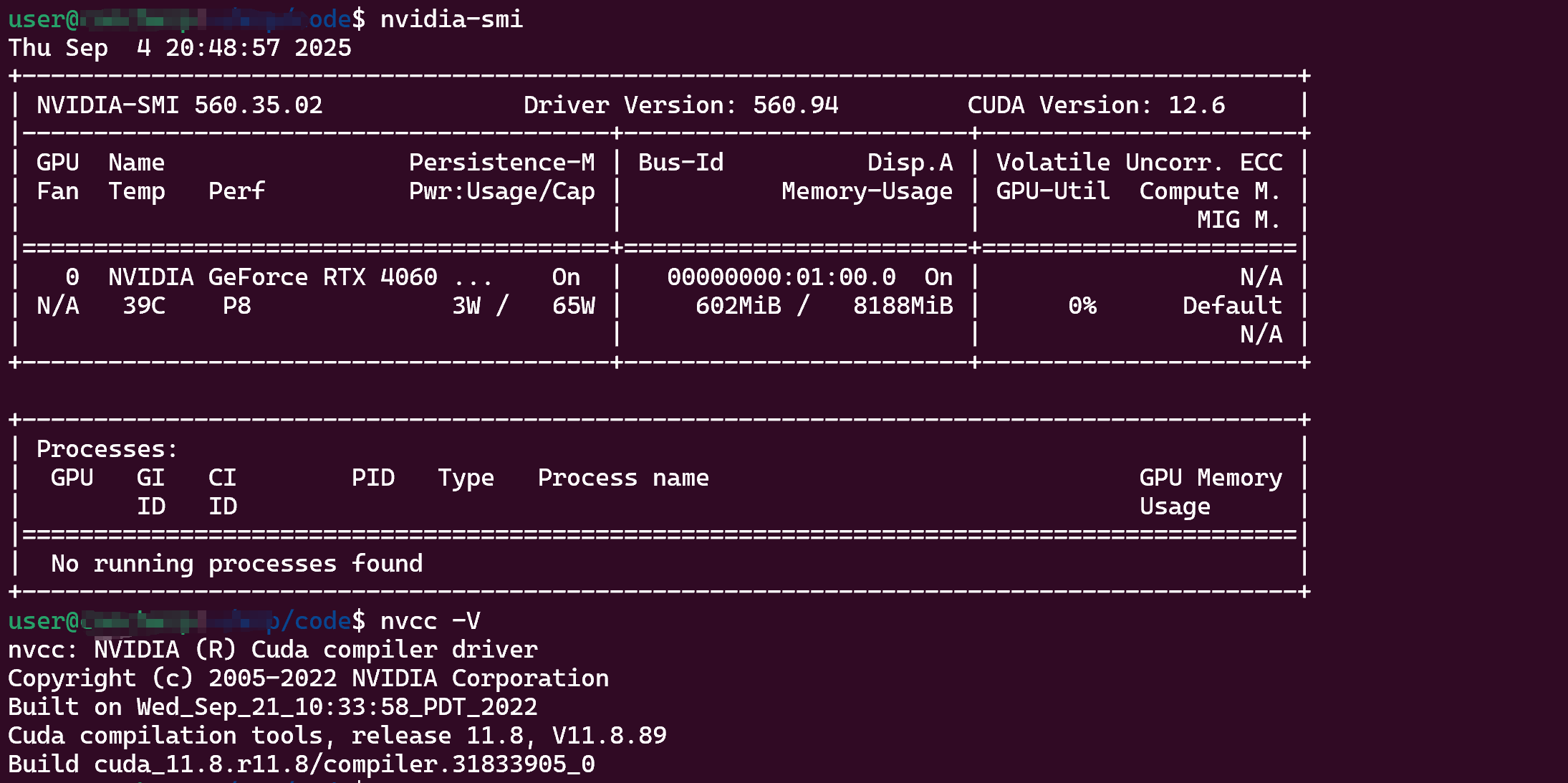Click the GPU name 'NVIDIA GeForce RTX 4060'
This screenshot has width=1568, height=783.
[273, 277]
